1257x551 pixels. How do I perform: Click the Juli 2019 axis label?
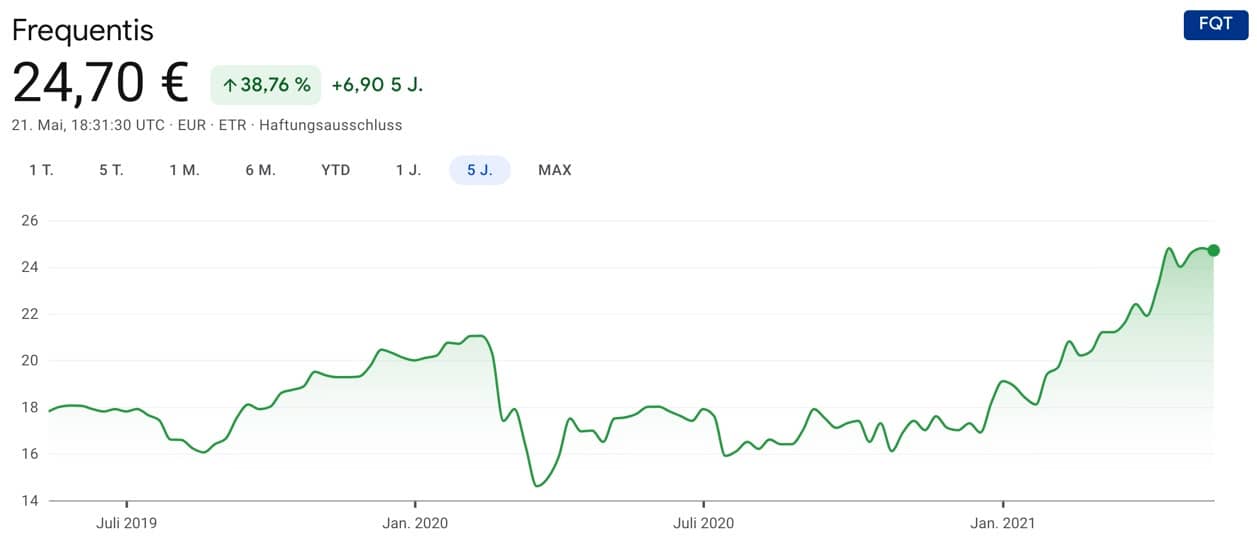coord(127,523)
